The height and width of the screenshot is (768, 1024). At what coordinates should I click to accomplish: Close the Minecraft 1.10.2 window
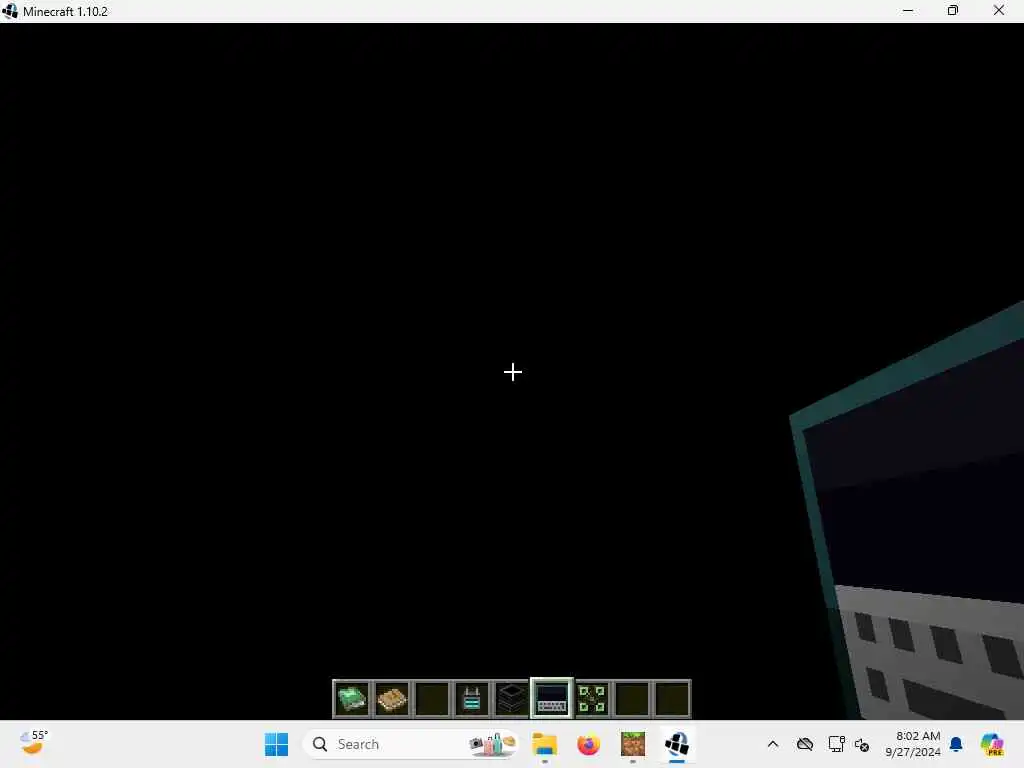pos(999,11)
